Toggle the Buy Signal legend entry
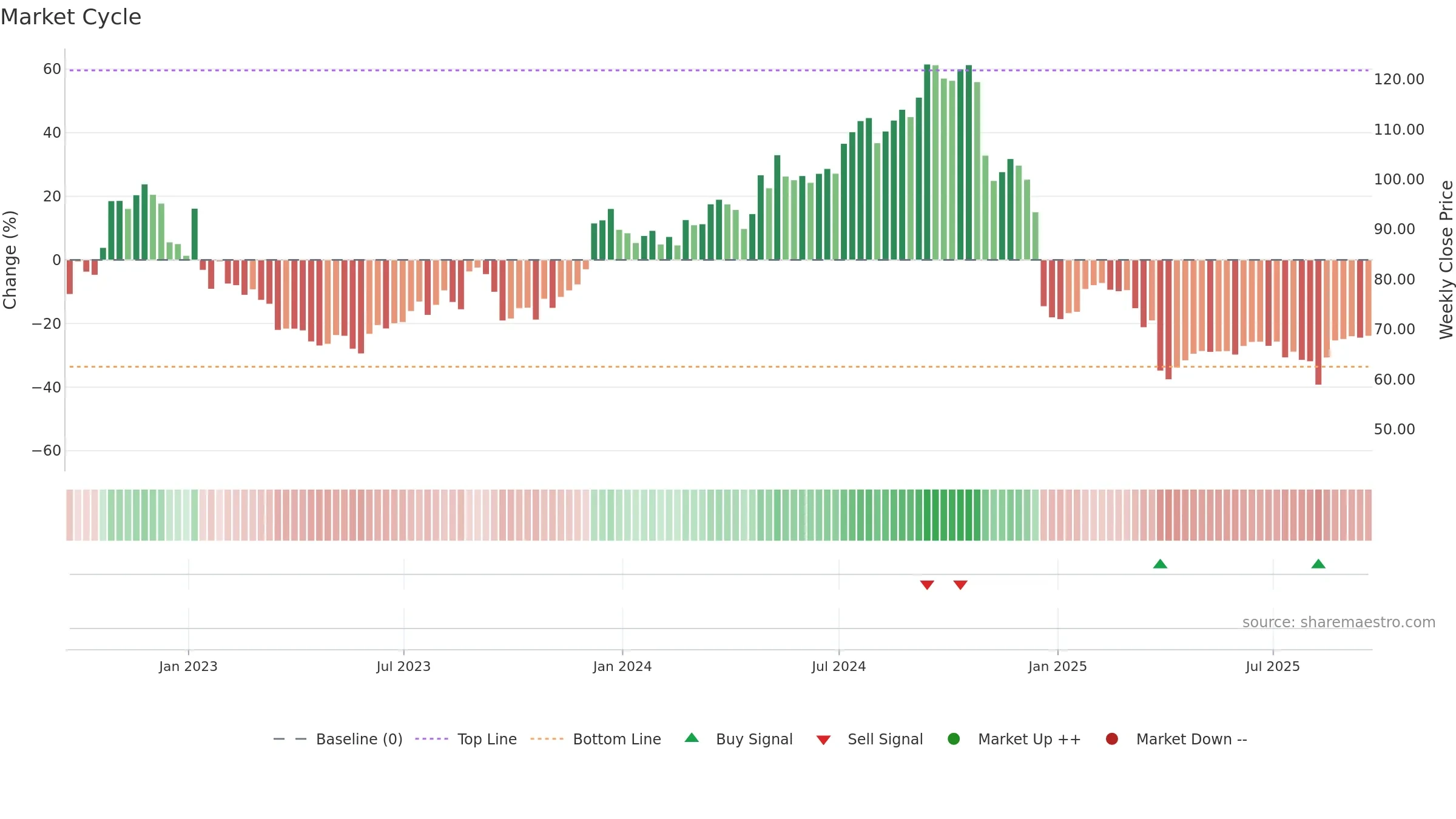This screenshot has width=1456, height=819. (x=738, y=739)
